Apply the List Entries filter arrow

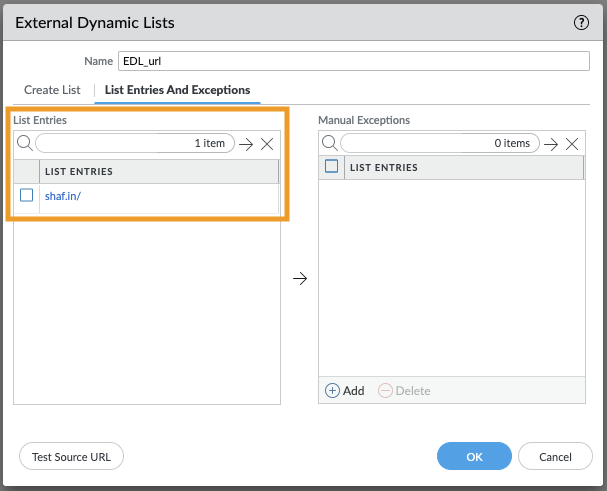click(246, 144)
